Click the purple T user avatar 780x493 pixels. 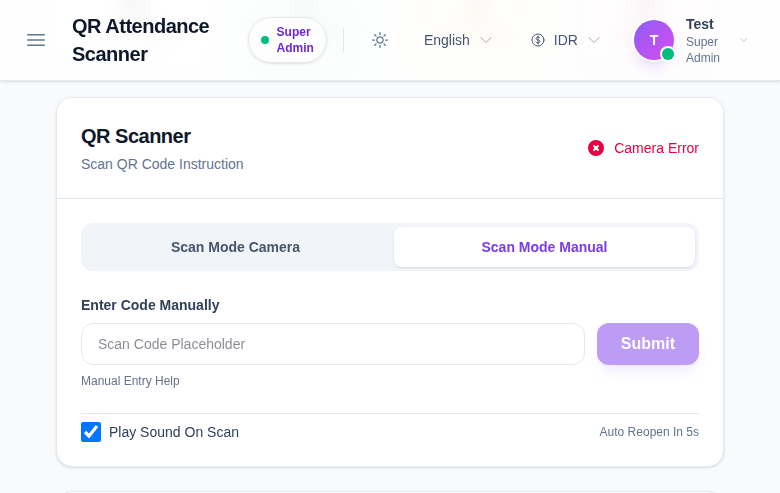tap(654, 40)
